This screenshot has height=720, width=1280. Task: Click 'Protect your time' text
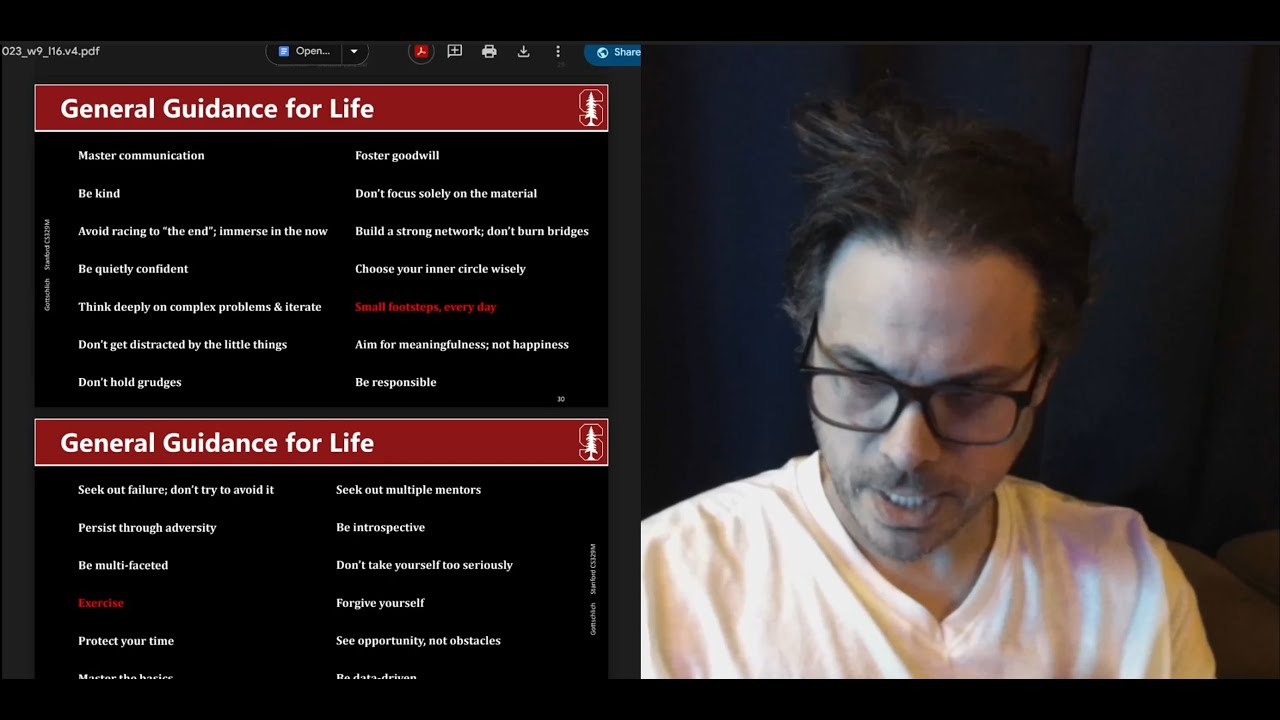tap(126, 641)
